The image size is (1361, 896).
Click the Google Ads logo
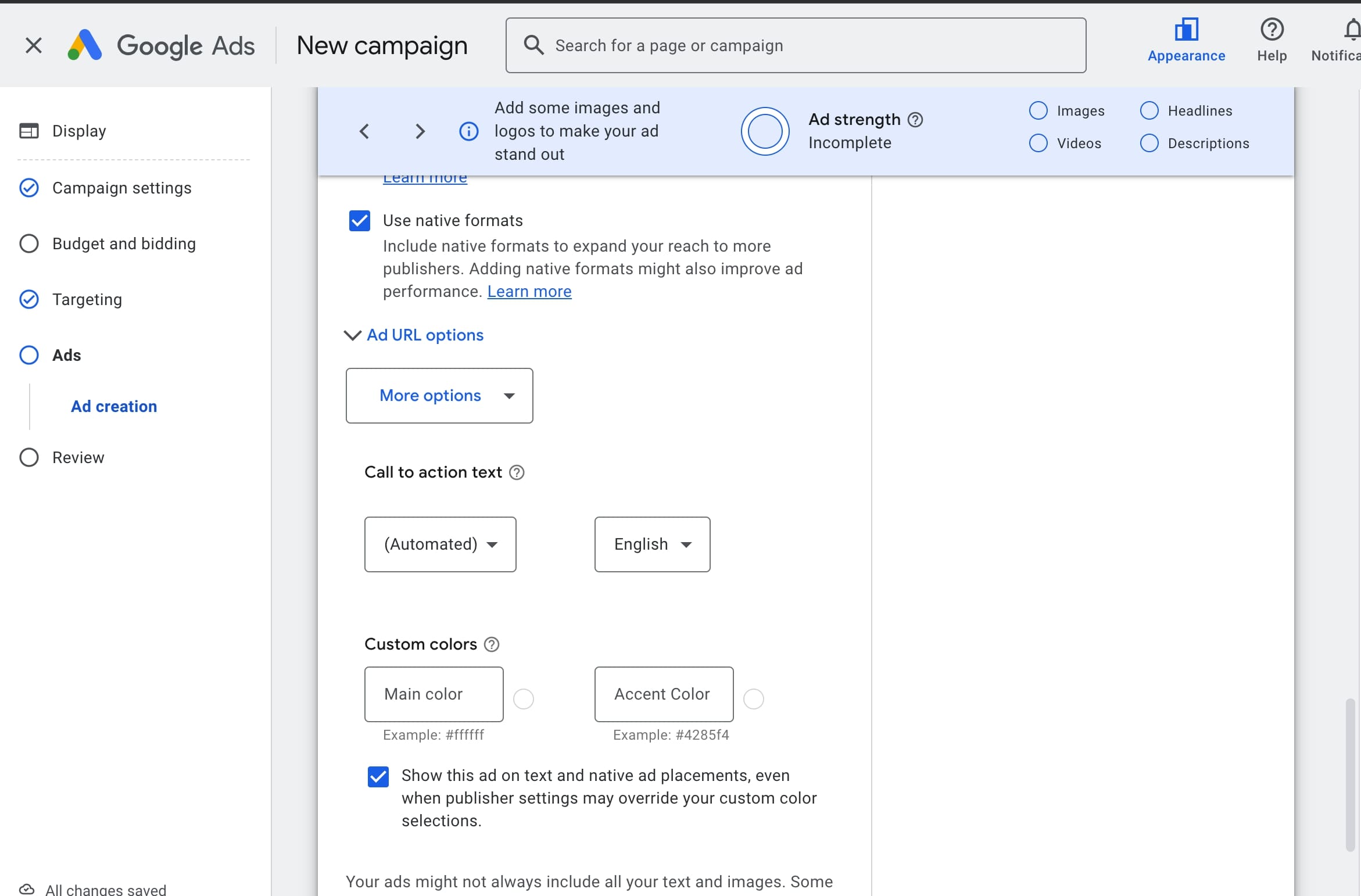(161, 45)
